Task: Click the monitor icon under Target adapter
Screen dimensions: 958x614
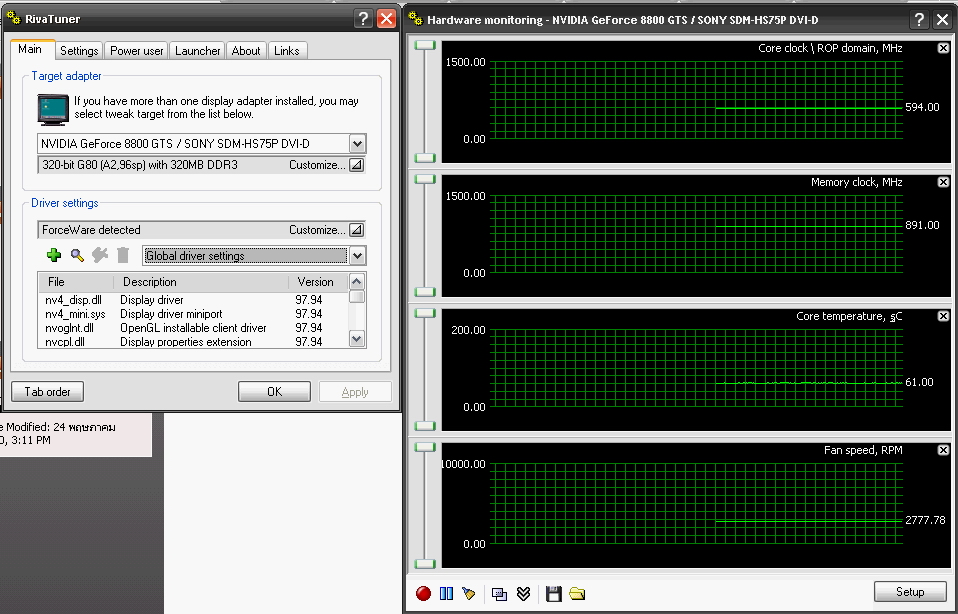Action: tap(53, 110)
